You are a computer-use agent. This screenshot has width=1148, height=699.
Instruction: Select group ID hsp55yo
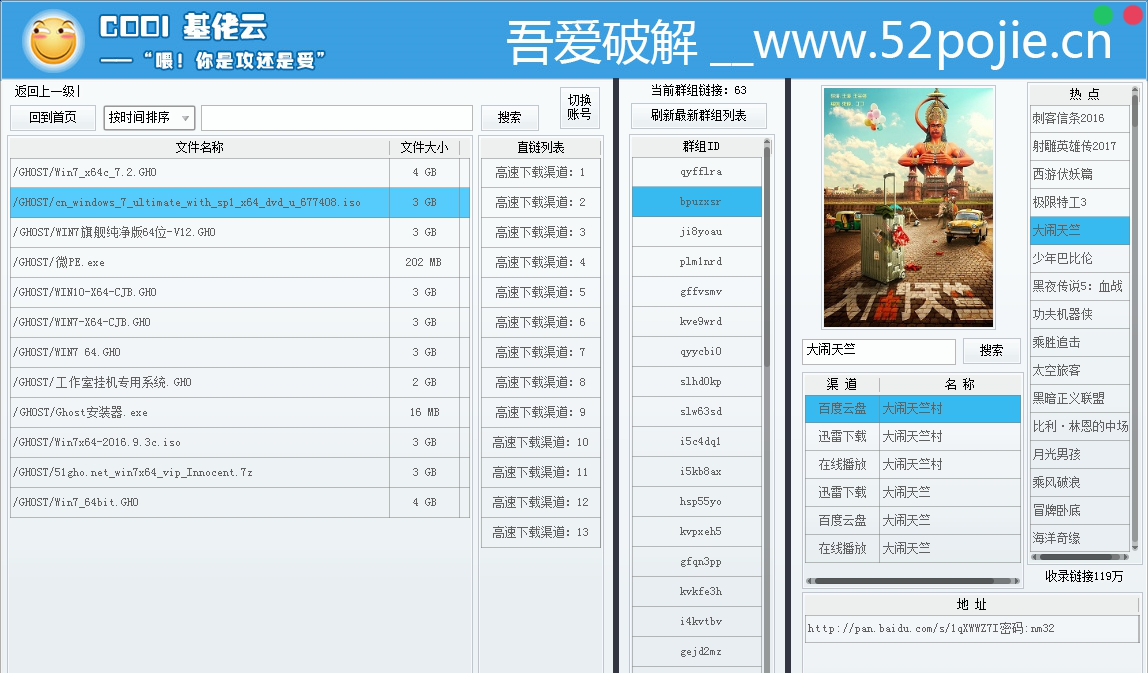(x=697, y=502)
